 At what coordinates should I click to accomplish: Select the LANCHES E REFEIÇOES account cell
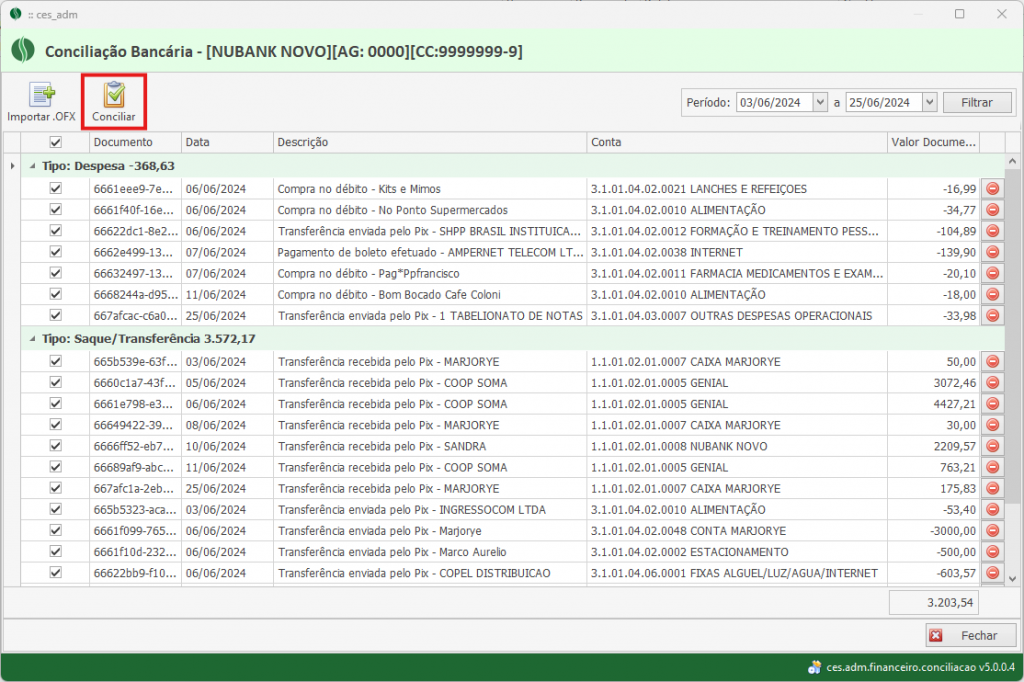point(737,189)
